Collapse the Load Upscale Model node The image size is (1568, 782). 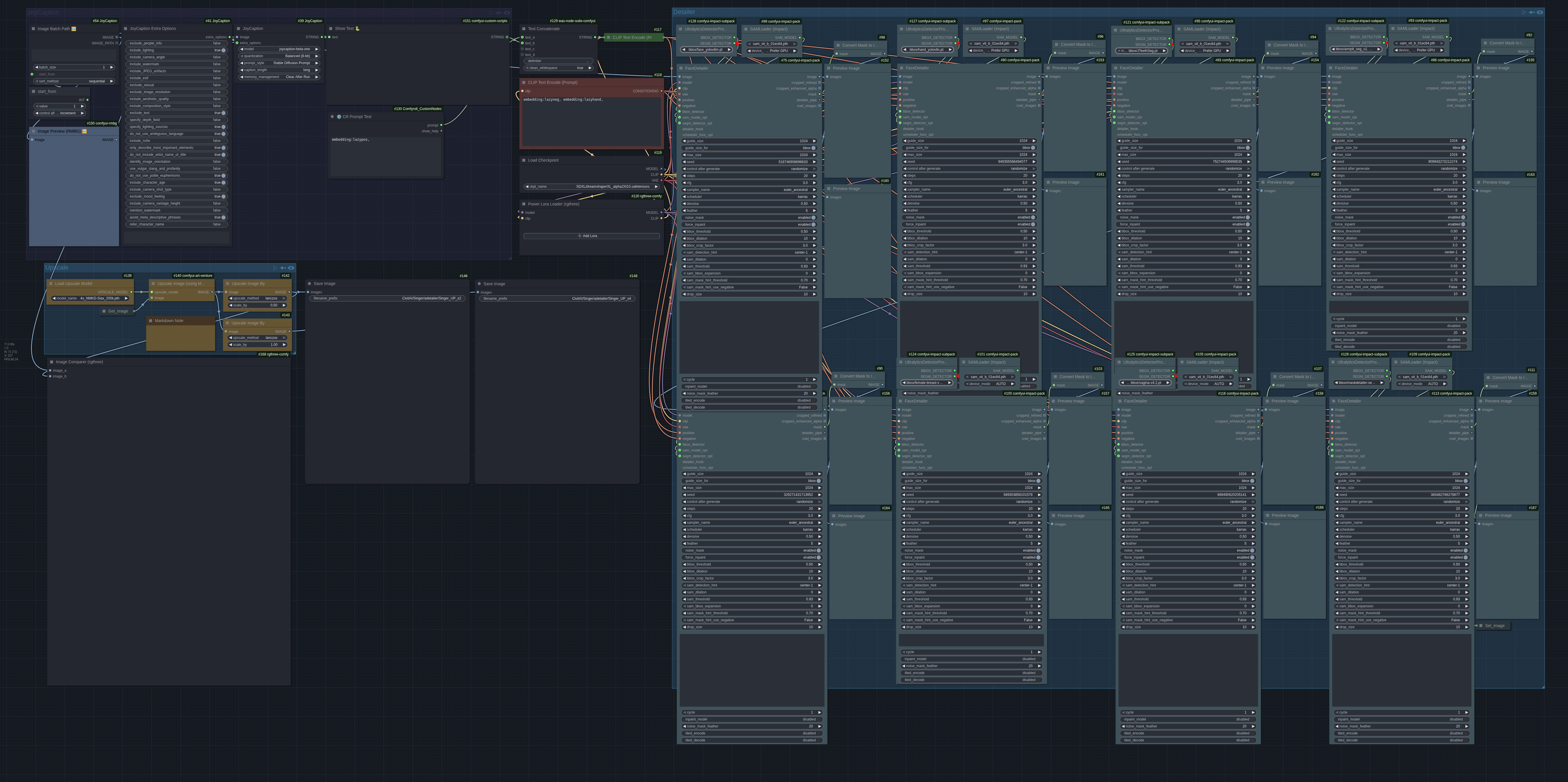[x=51, y=283]
